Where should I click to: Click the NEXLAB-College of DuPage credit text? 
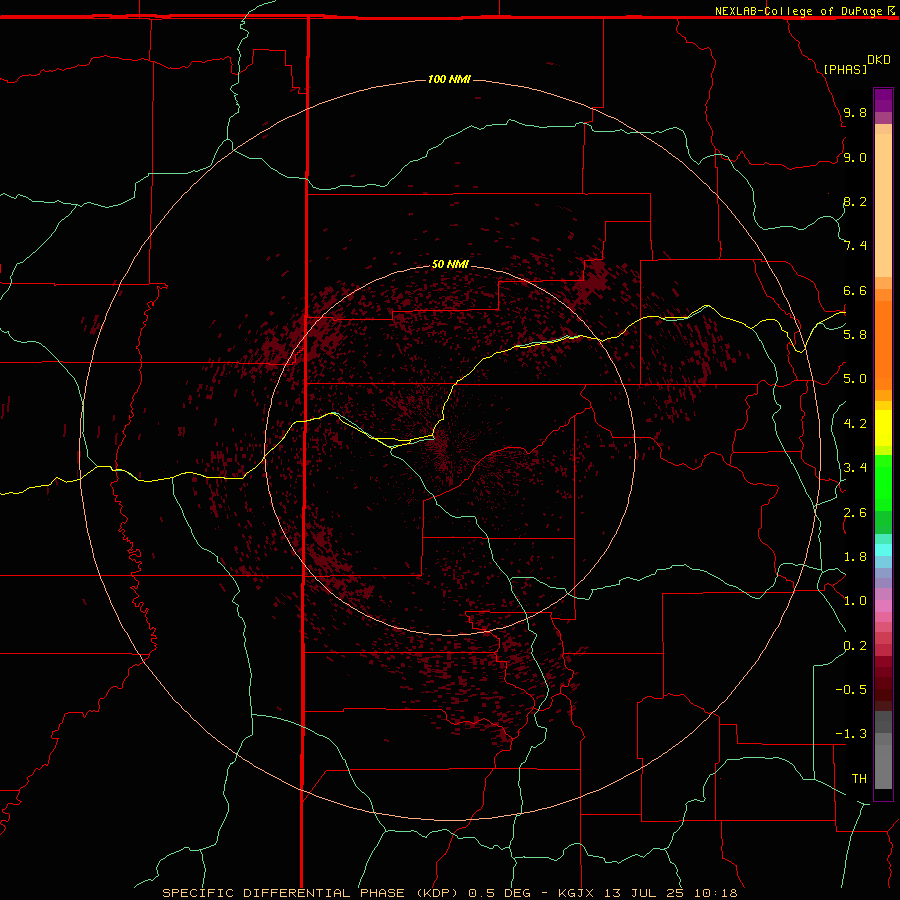(798, 11)
